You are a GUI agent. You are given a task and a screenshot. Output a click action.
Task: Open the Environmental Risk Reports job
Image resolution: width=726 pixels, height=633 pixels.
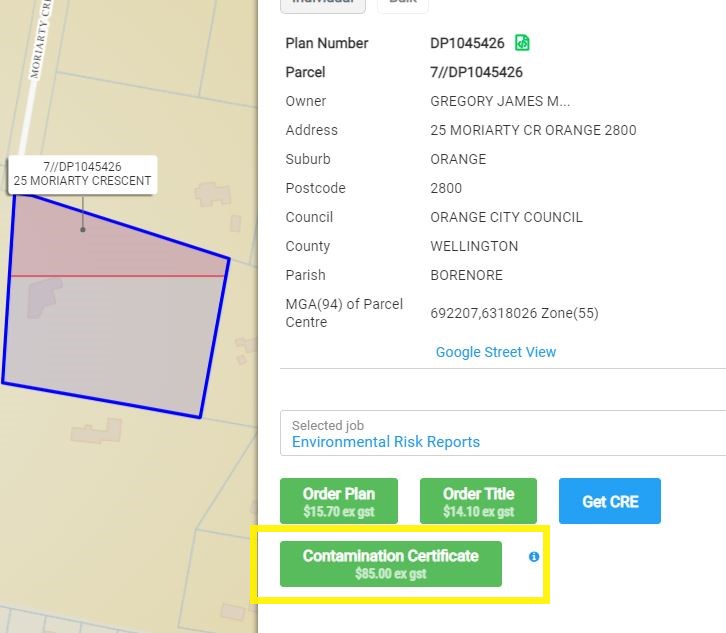coord(386,442)
